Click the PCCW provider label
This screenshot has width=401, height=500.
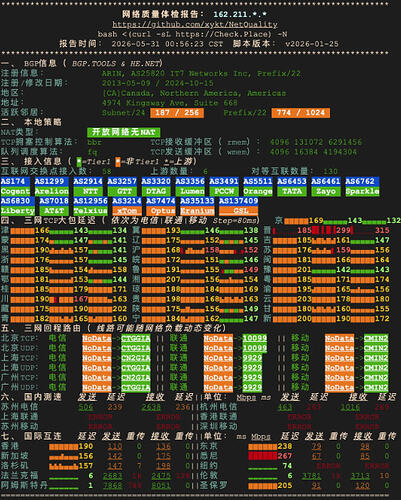pyautogui.click(x=224, y=191)
